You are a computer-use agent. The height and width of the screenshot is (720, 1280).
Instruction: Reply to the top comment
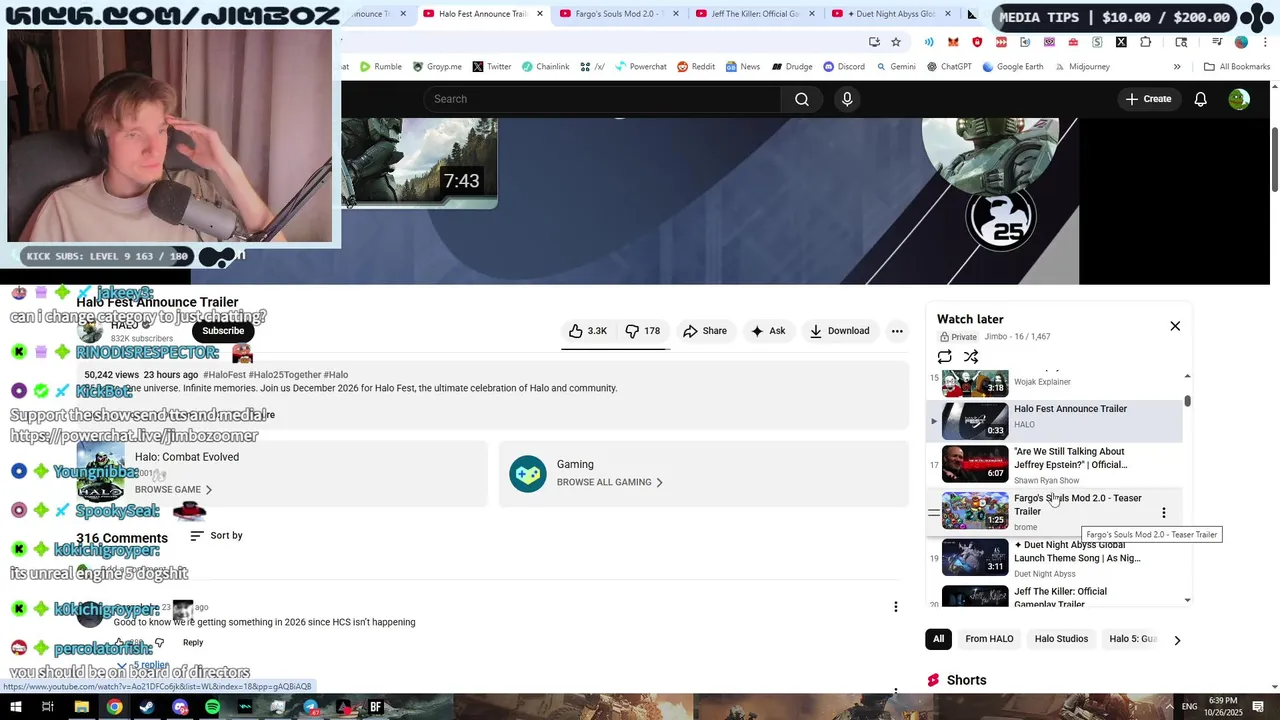click(x=193, y=643)
